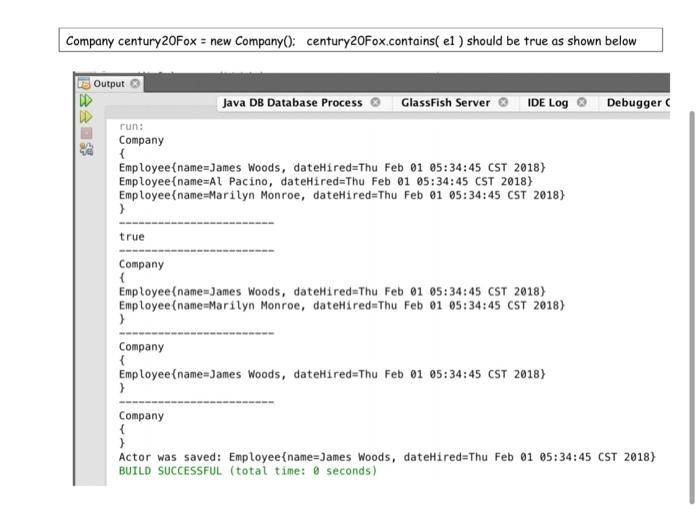Viewport: 700px width, 522px height.
Task: Click the vertical scrollbar on the right
Action: 692,307
